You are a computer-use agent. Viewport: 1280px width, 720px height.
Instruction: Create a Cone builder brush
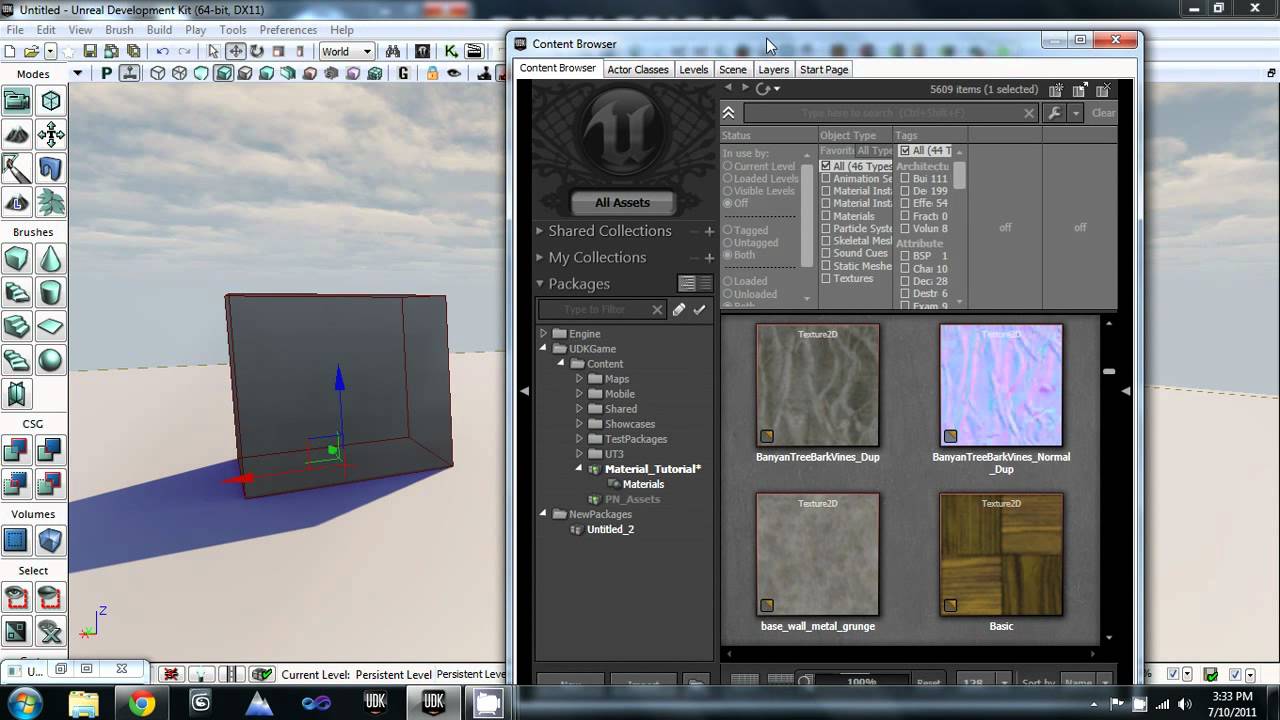coord(51,259)
